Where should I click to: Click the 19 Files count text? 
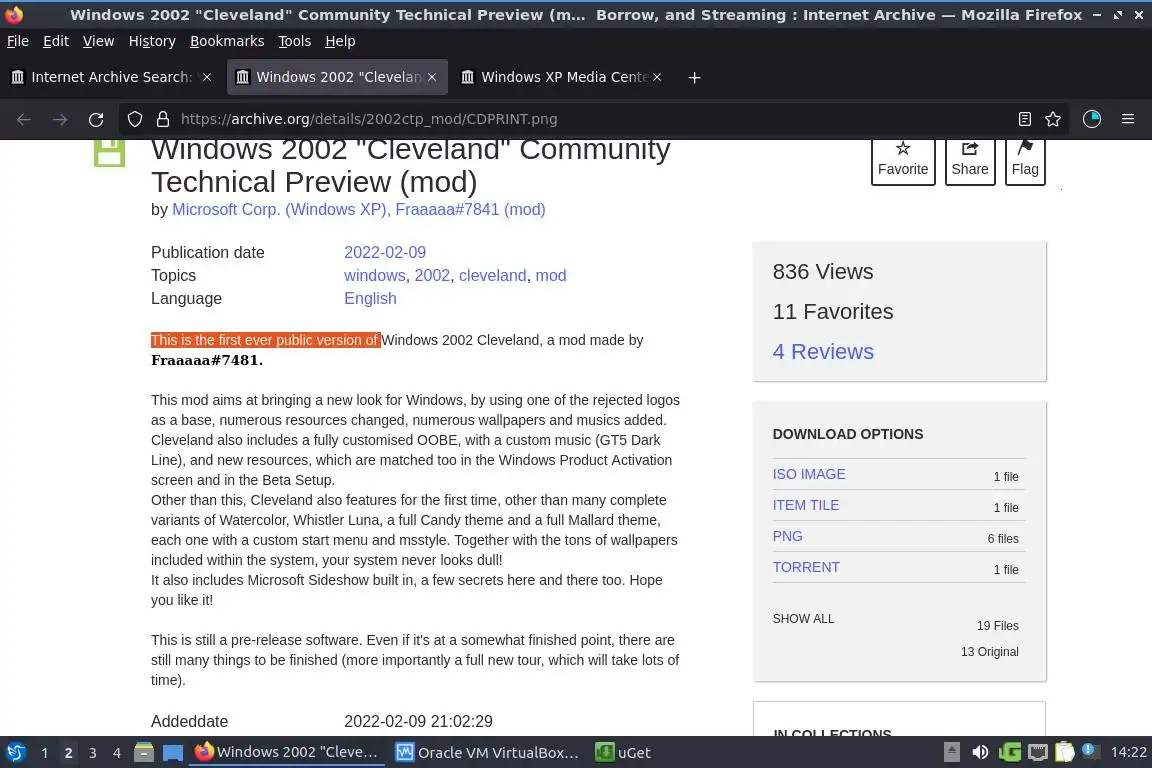[x=998, y=626]
